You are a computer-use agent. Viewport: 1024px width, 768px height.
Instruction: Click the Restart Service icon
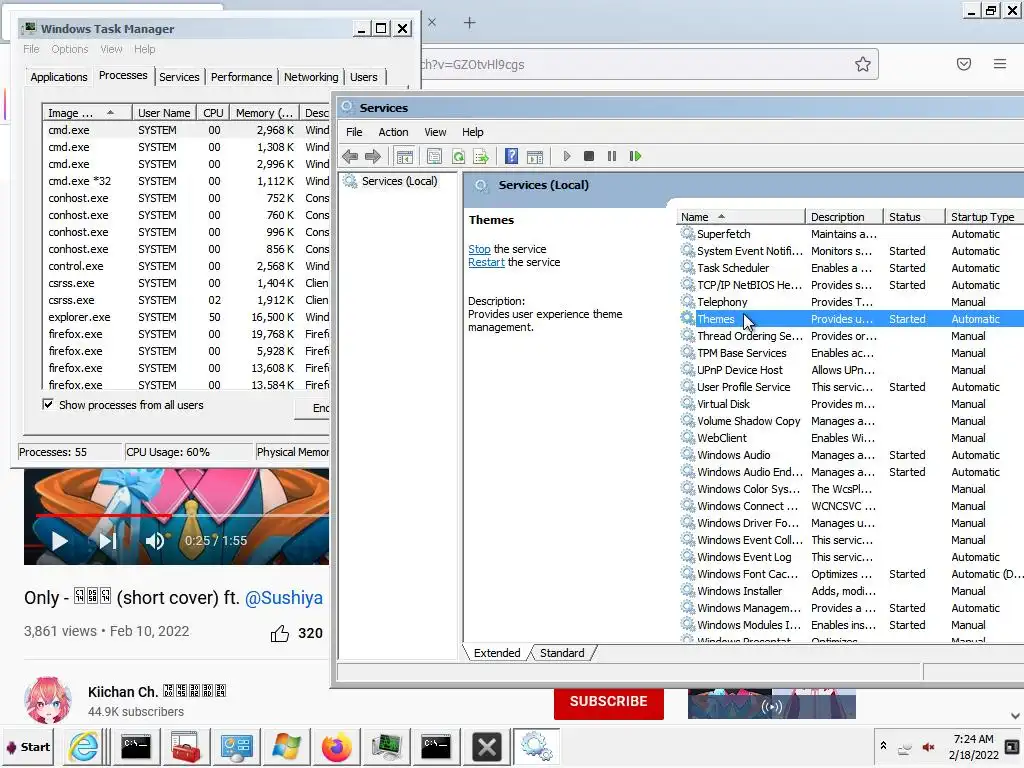635,156
